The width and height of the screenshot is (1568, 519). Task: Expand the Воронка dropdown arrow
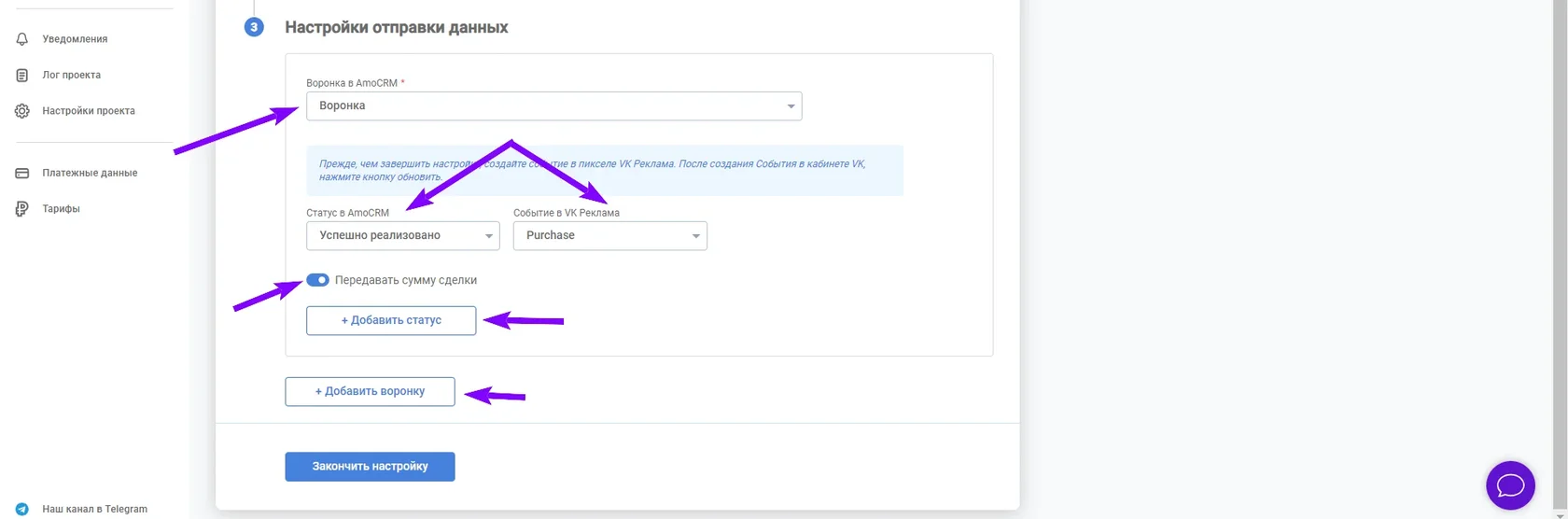[791, 106]
